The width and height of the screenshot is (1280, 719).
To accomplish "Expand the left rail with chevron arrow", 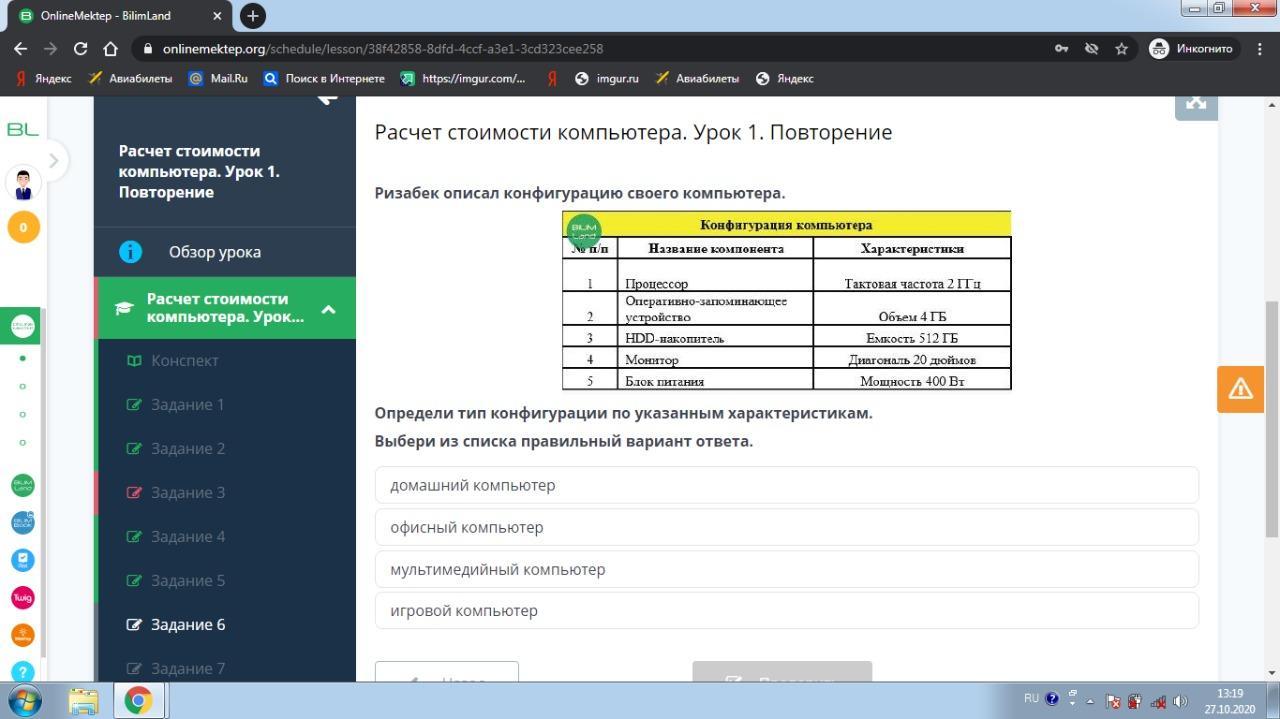I will pos(53,160).
